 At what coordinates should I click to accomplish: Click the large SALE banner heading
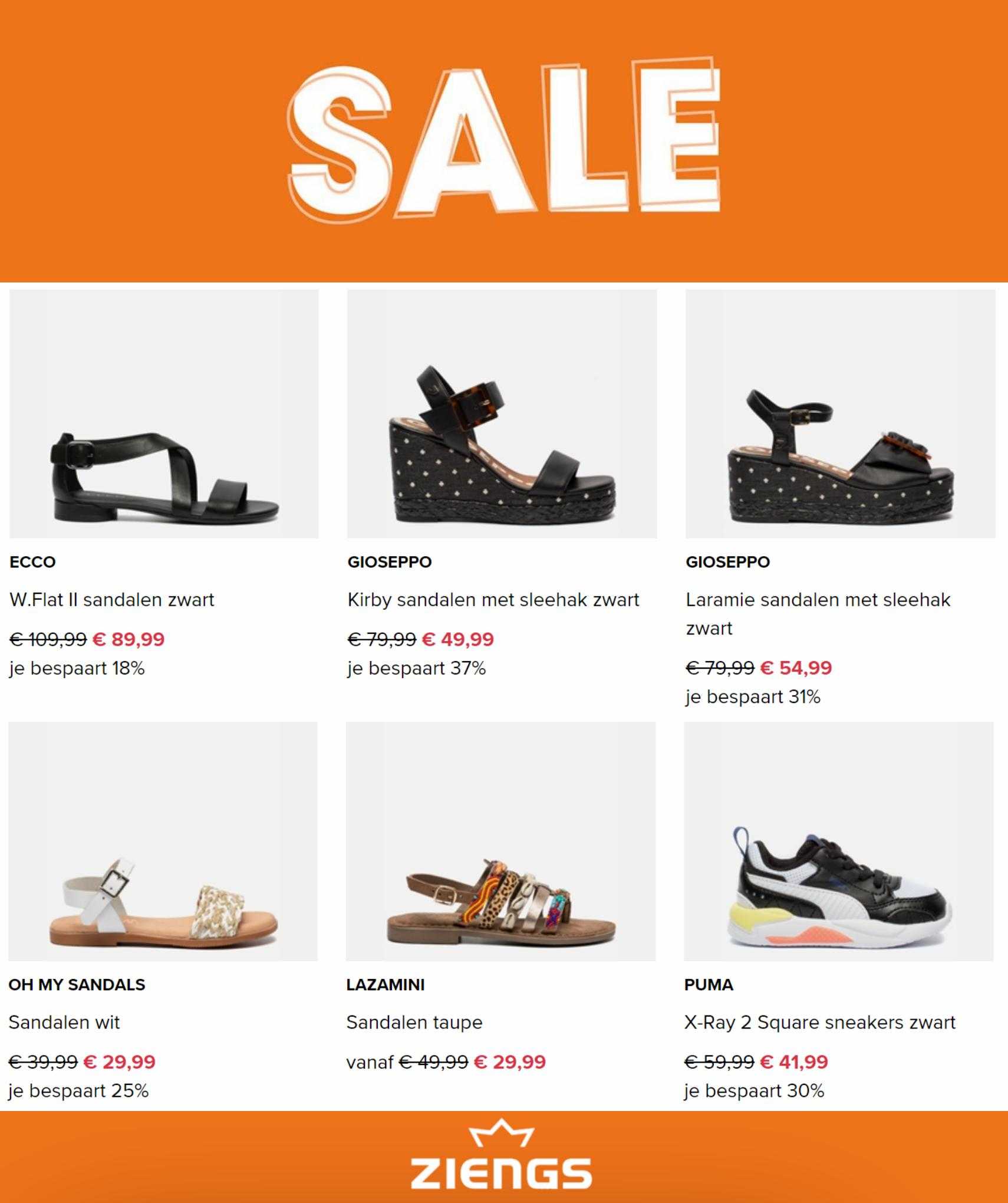(505, 137)
